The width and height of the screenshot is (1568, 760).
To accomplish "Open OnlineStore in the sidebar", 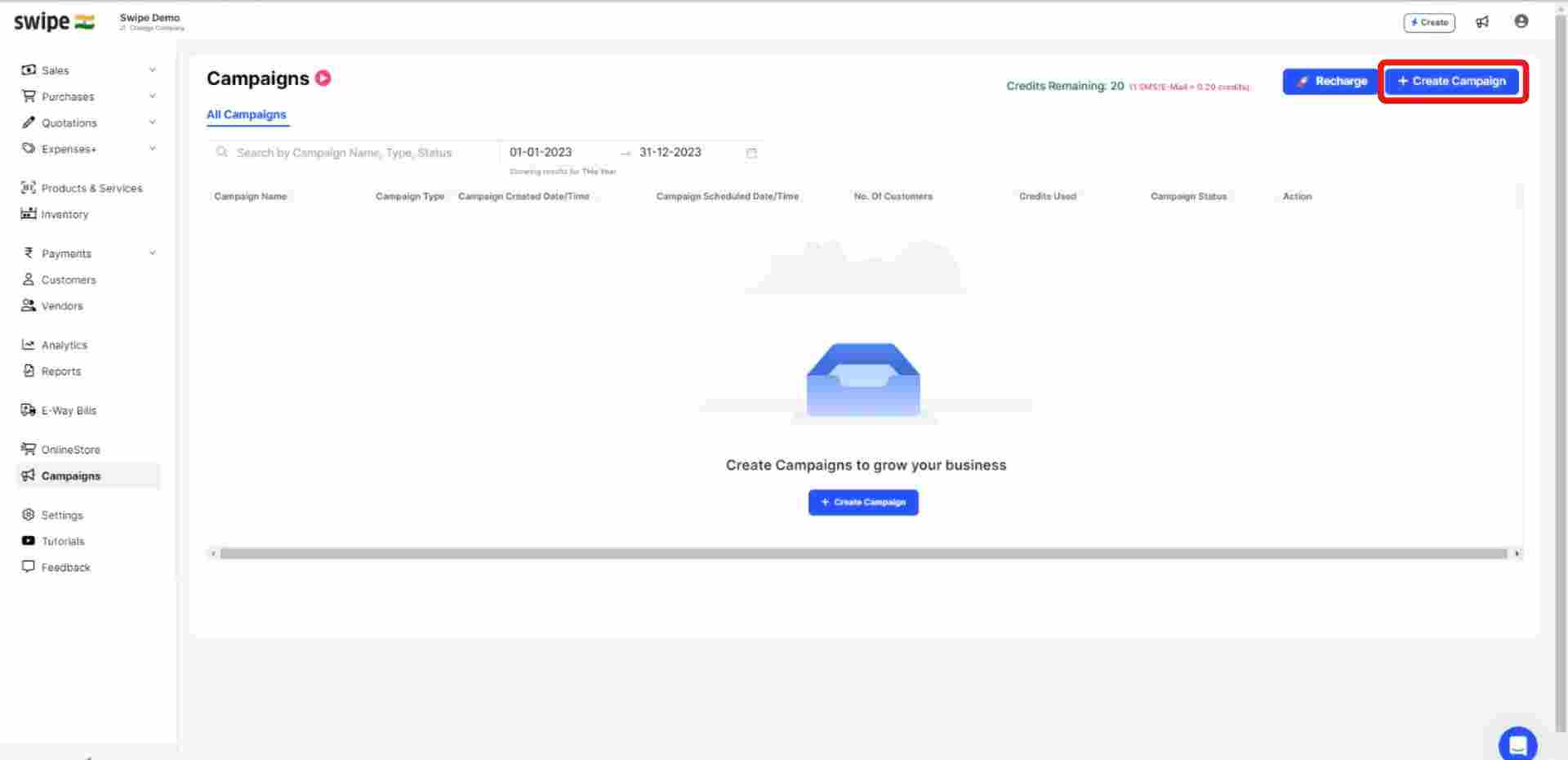I will (x=70, y=449).
